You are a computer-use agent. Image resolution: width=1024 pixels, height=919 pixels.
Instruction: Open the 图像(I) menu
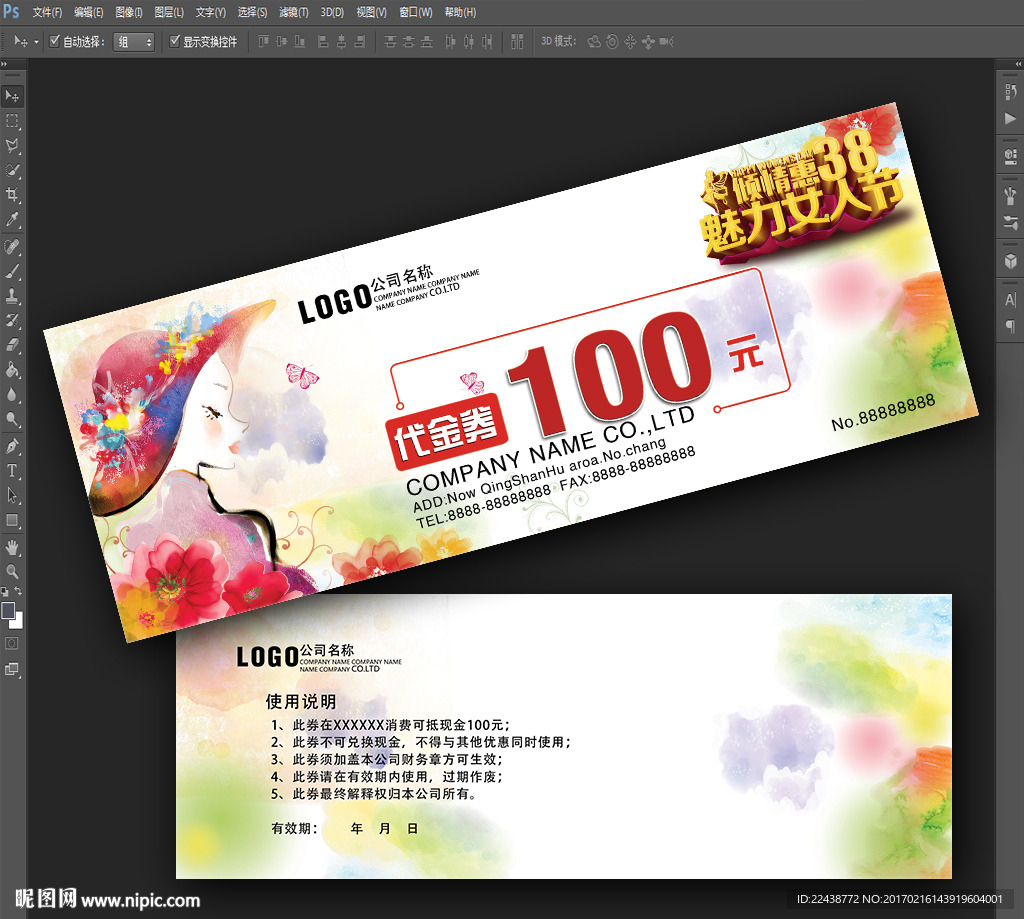coord(129,12)
